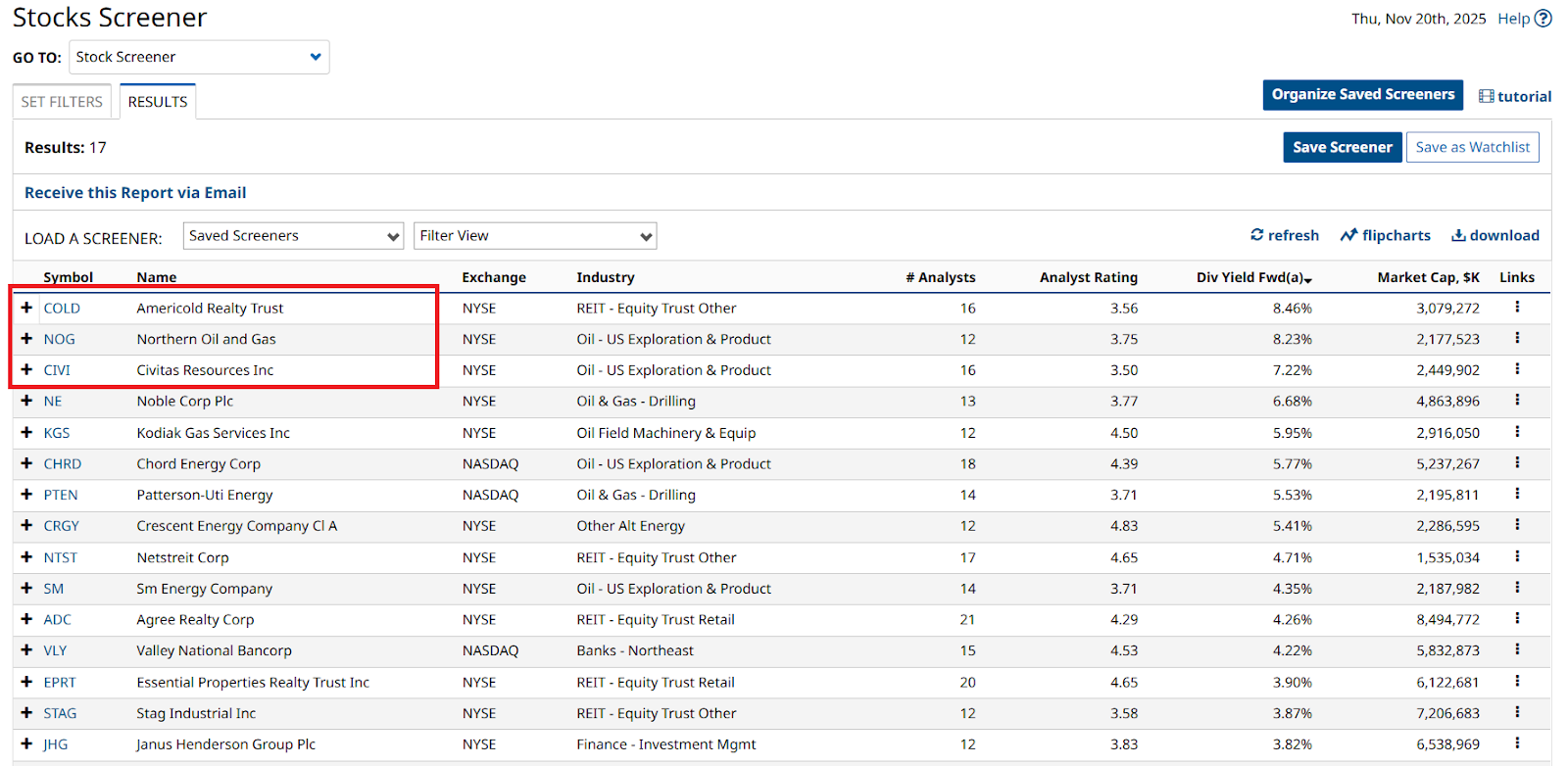
Task: Click the Organize Saved Screeners button
Action: [x=1362, y=95]
